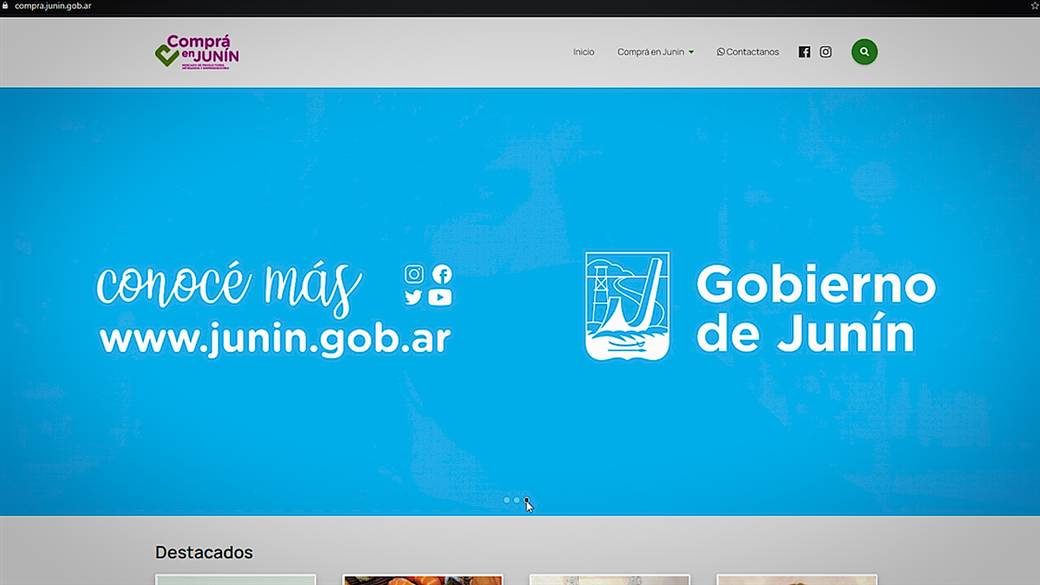Open the Inicio menu link
This screenshot has width=1040, height=585.
584,52
